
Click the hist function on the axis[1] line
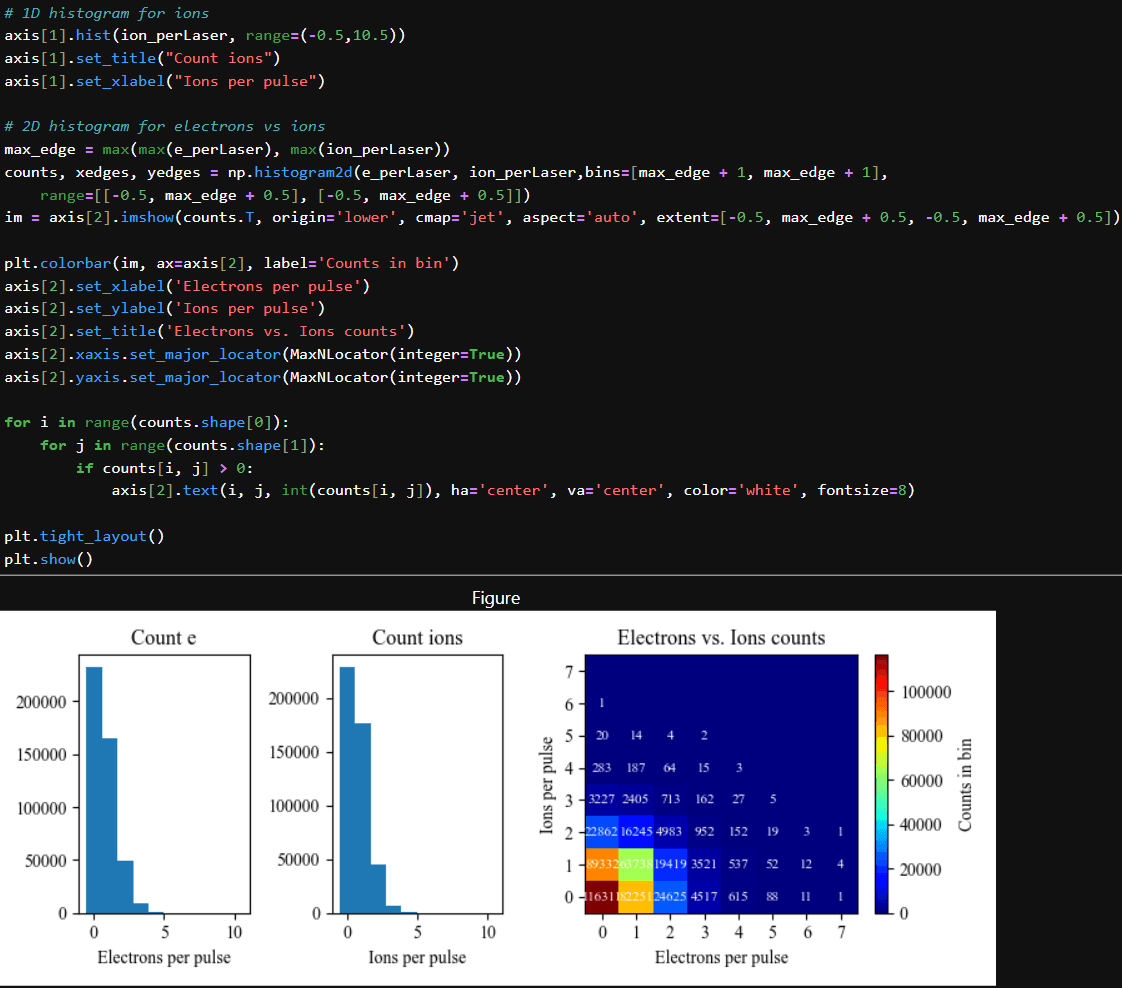point(91,35)
